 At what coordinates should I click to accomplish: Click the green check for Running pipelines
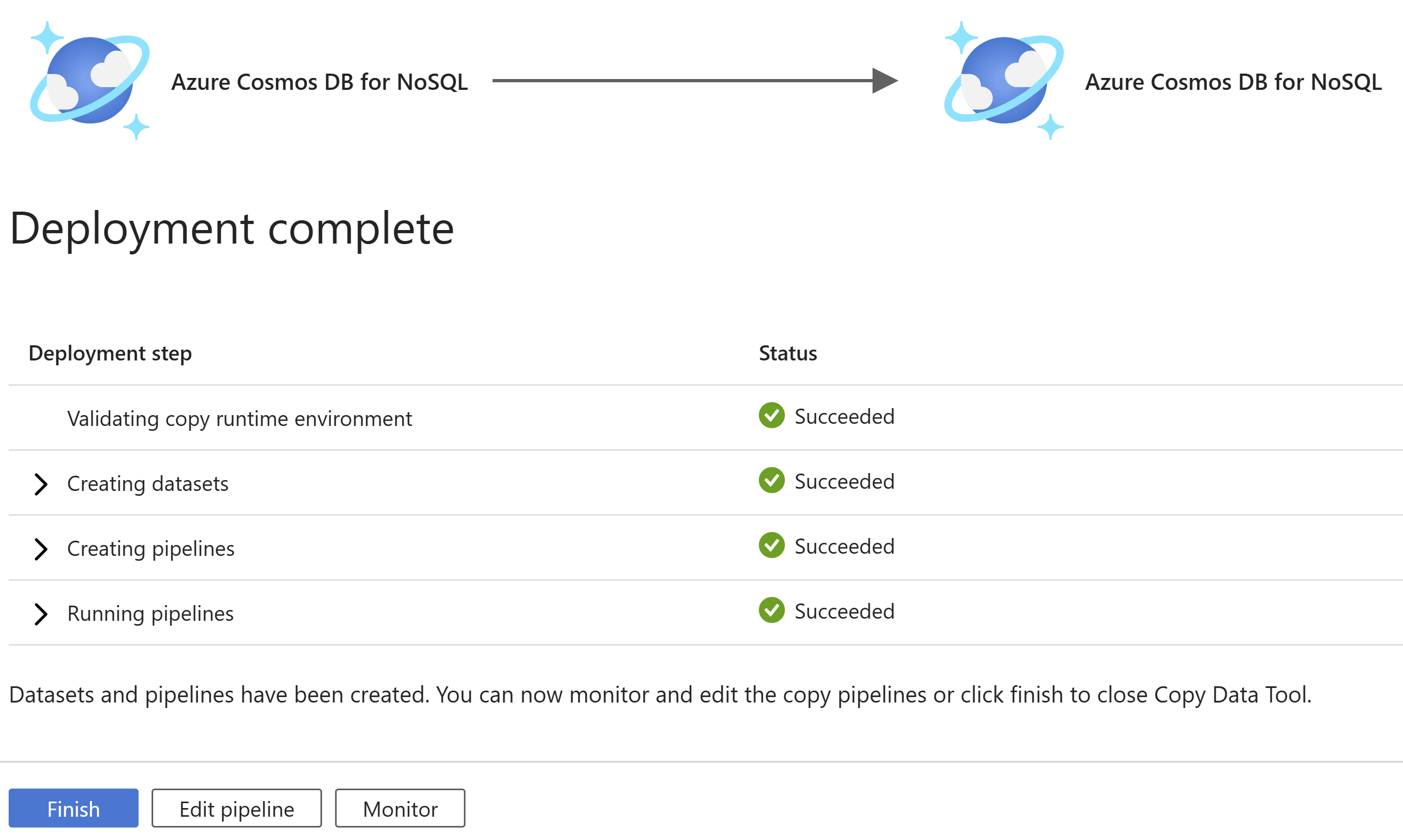click(x=771, y=610)
